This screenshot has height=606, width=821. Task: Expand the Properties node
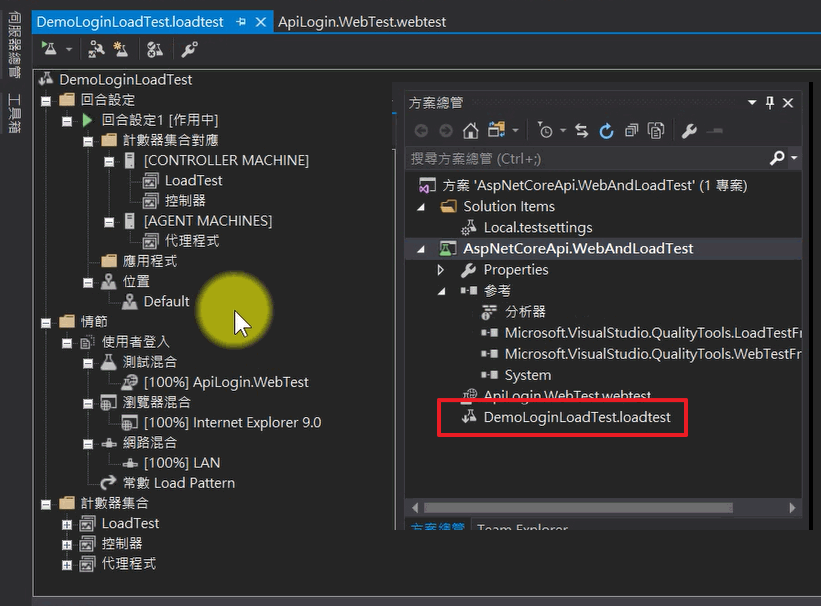click(440, 270)
